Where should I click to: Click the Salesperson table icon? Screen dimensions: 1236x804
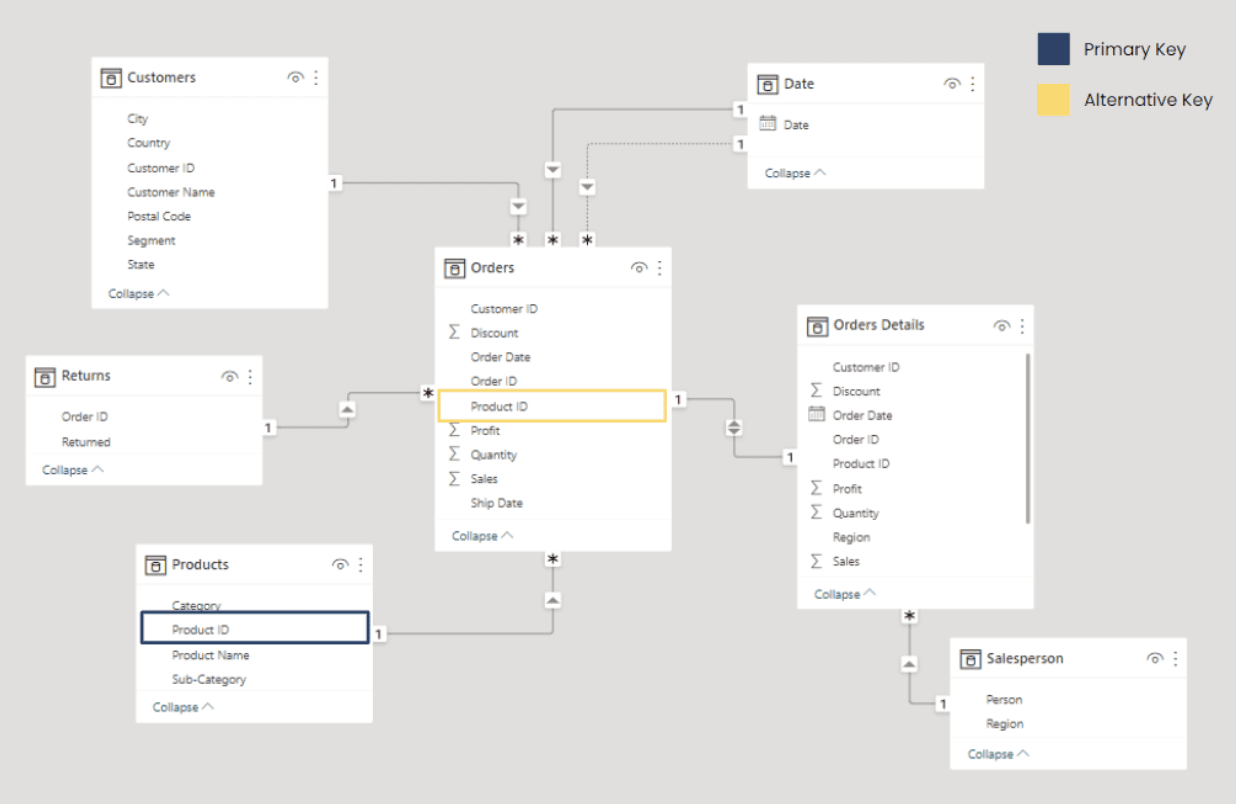click(x=970, y=659)
